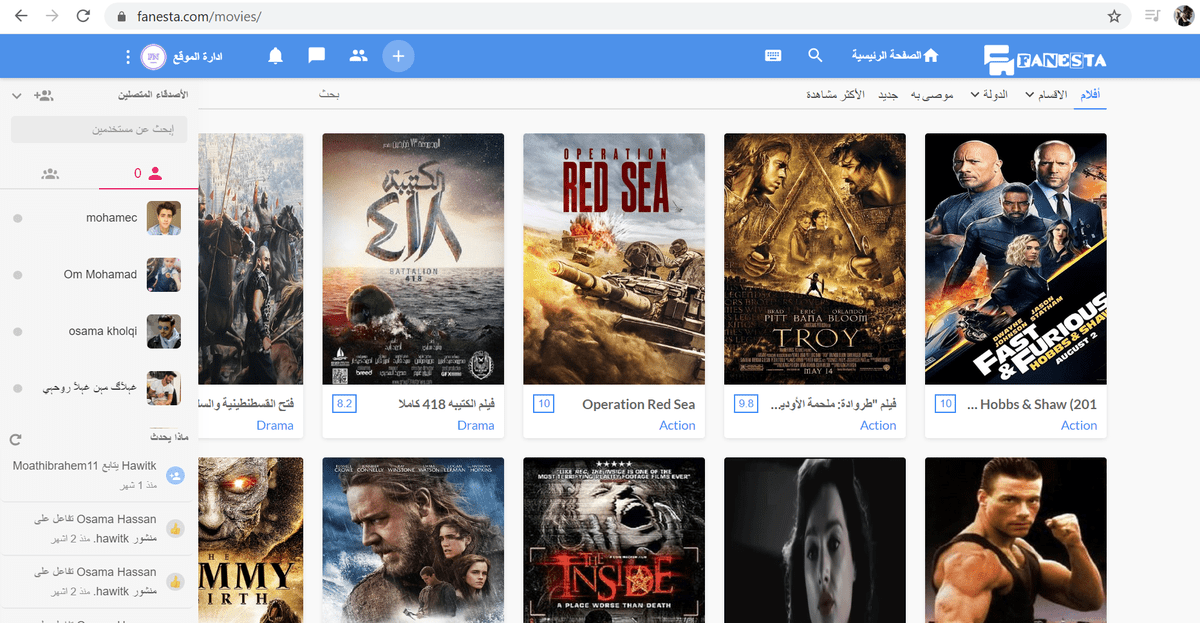
Task: Collapse the online friends panel chevron
Action: (16, 95)
